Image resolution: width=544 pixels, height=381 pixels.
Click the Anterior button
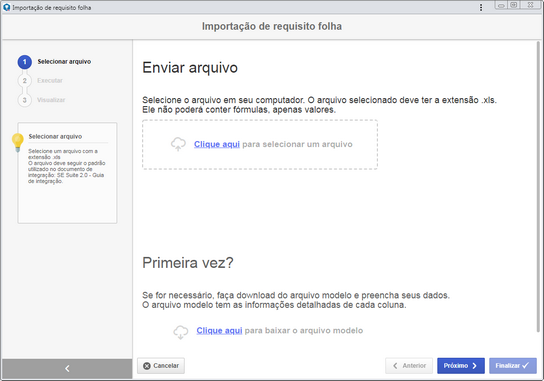point(409,366)
